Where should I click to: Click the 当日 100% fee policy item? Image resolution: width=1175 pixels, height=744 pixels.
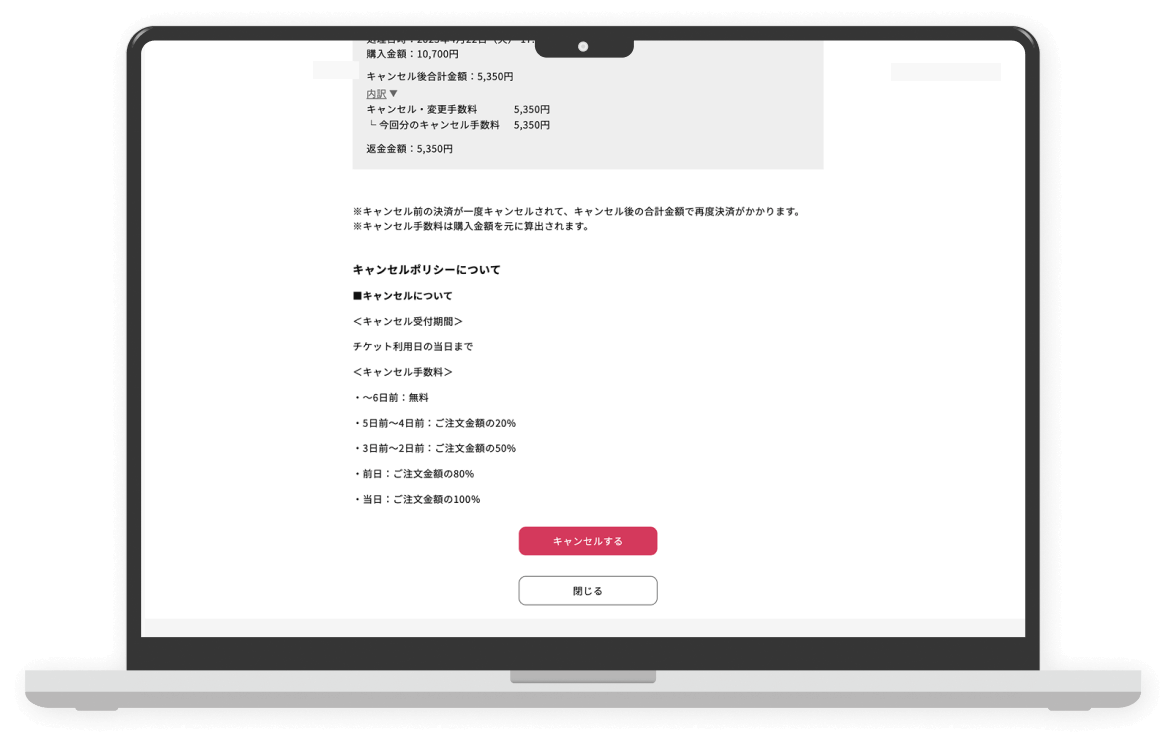[x=417, y=499]
